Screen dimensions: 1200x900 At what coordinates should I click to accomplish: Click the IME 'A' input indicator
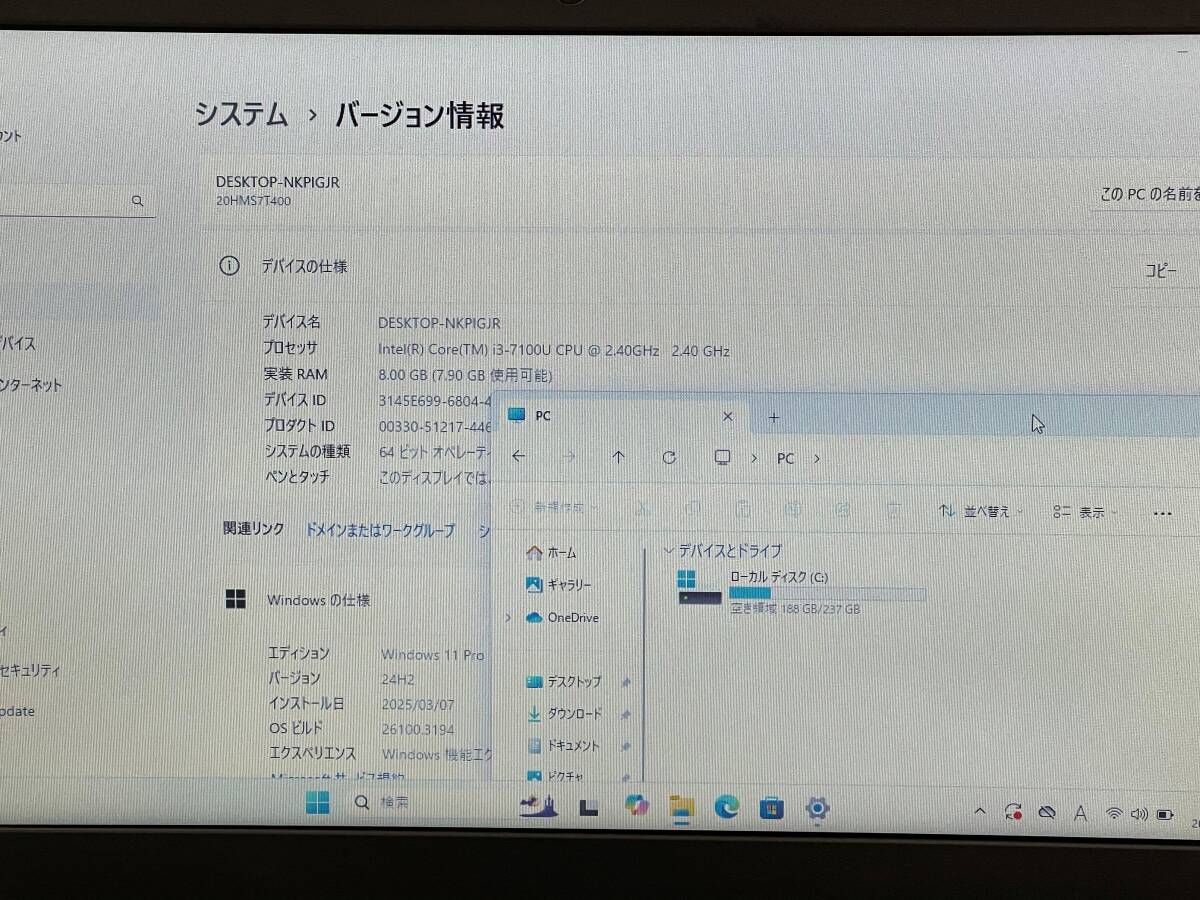coord(1080,814)
